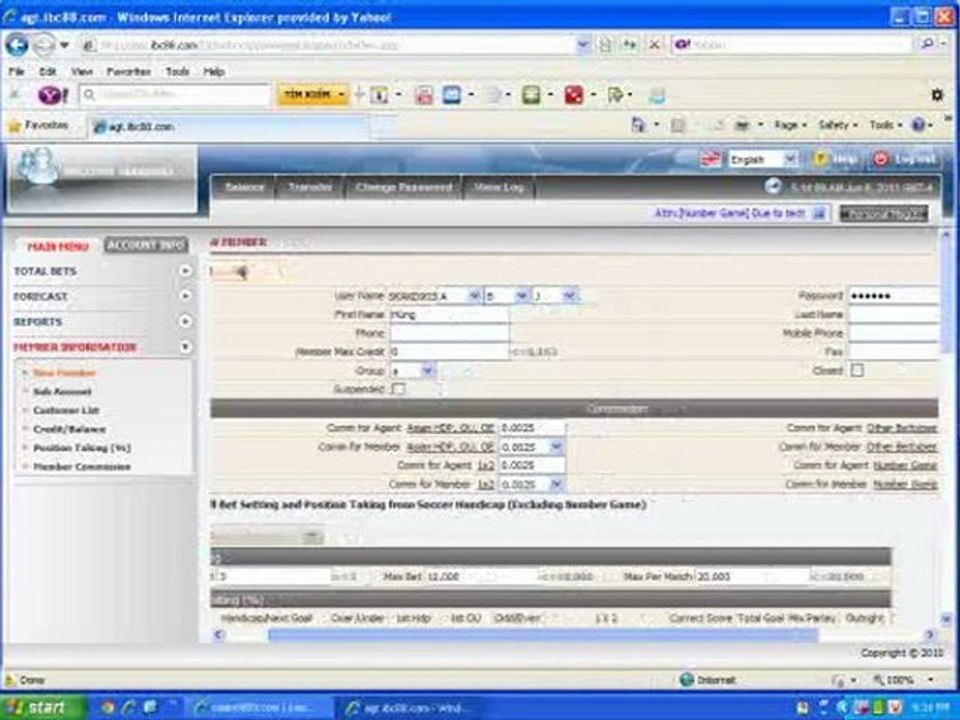
Task: Expand the FORECAST menu arrow
Action: pos(186,296)
